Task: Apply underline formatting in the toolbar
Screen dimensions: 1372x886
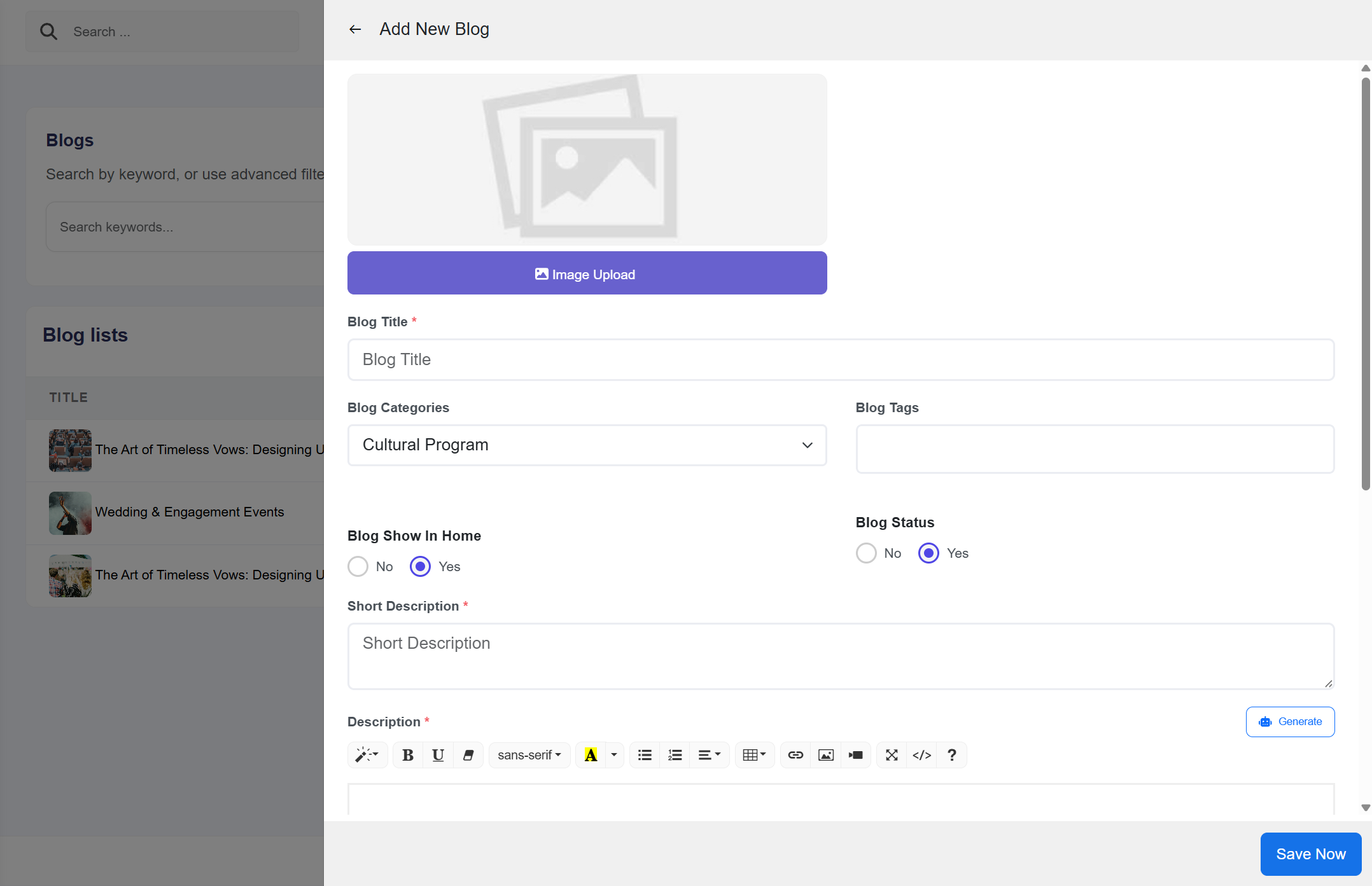Action: [x=438, y=755]
